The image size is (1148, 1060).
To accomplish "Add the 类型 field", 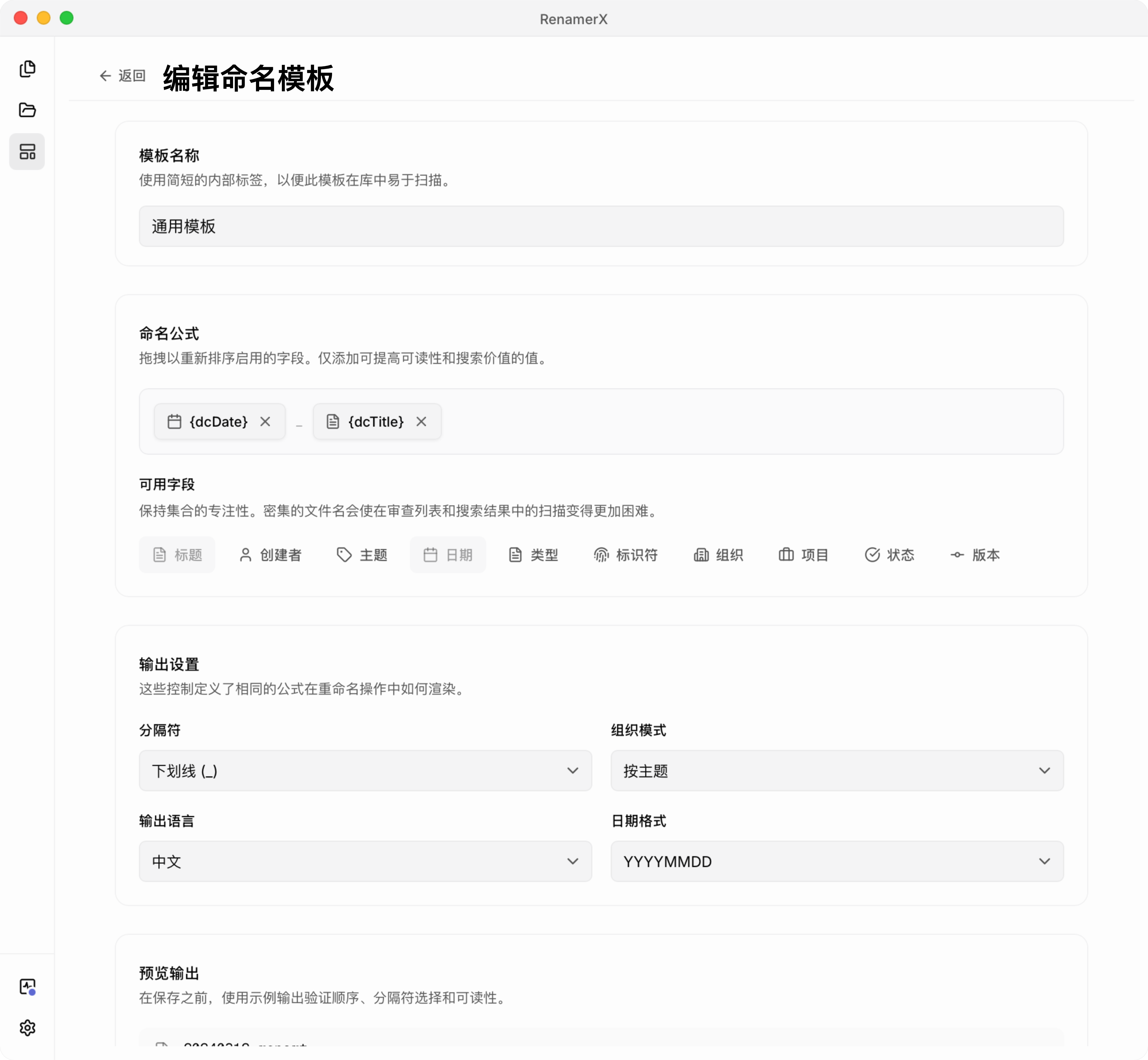I will point(533,555).
